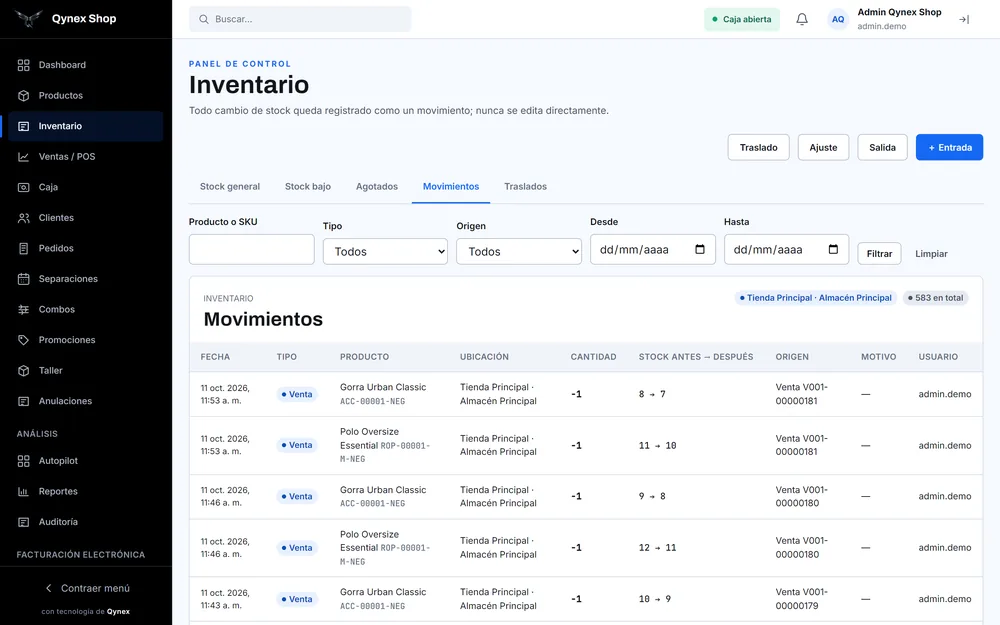Click the CANTIDAD column header
This screenshot has height=625, width=1000.
(x=593, y=357)
